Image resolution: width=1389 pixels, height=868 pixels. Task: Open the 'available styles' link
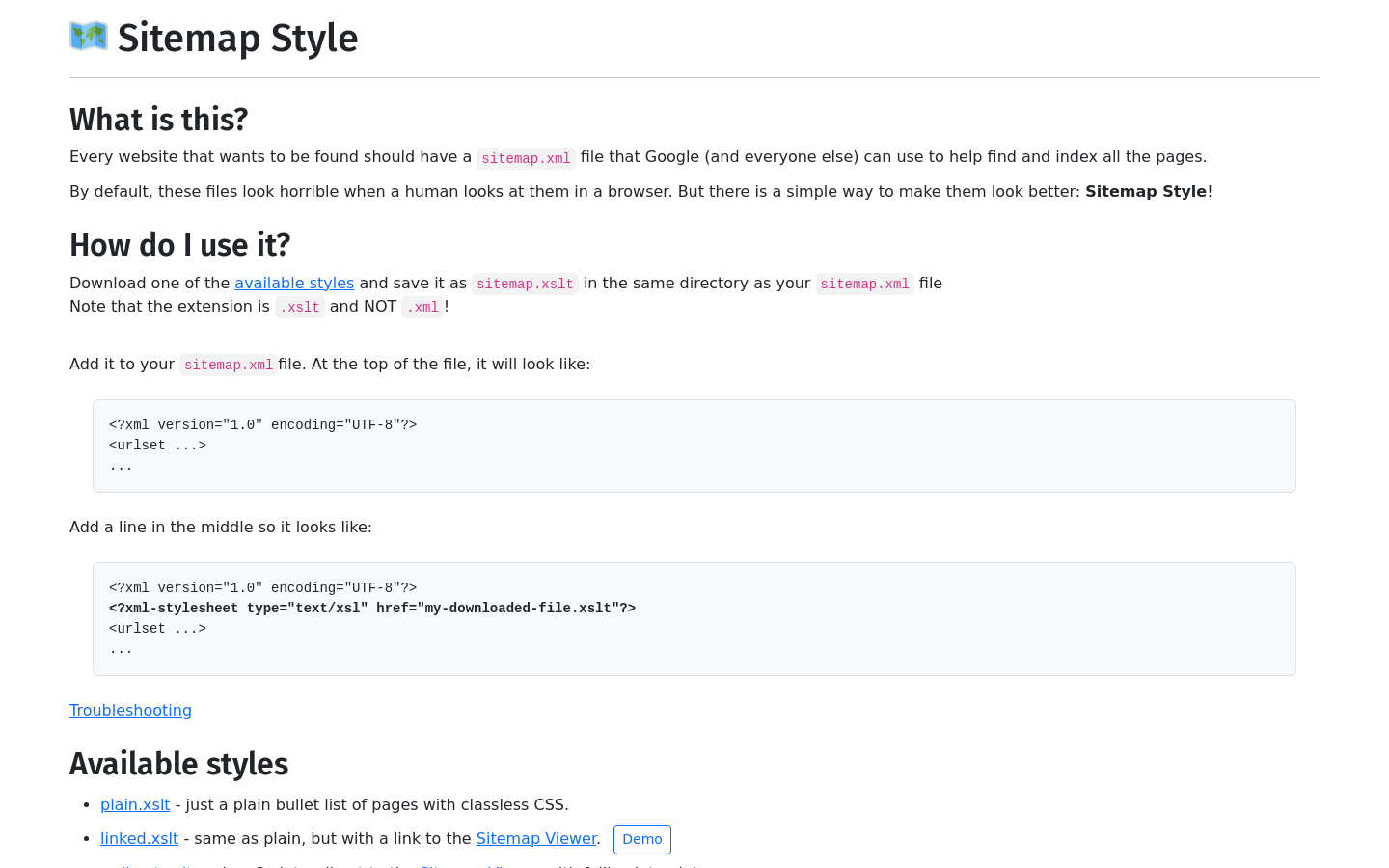[294, 283]
